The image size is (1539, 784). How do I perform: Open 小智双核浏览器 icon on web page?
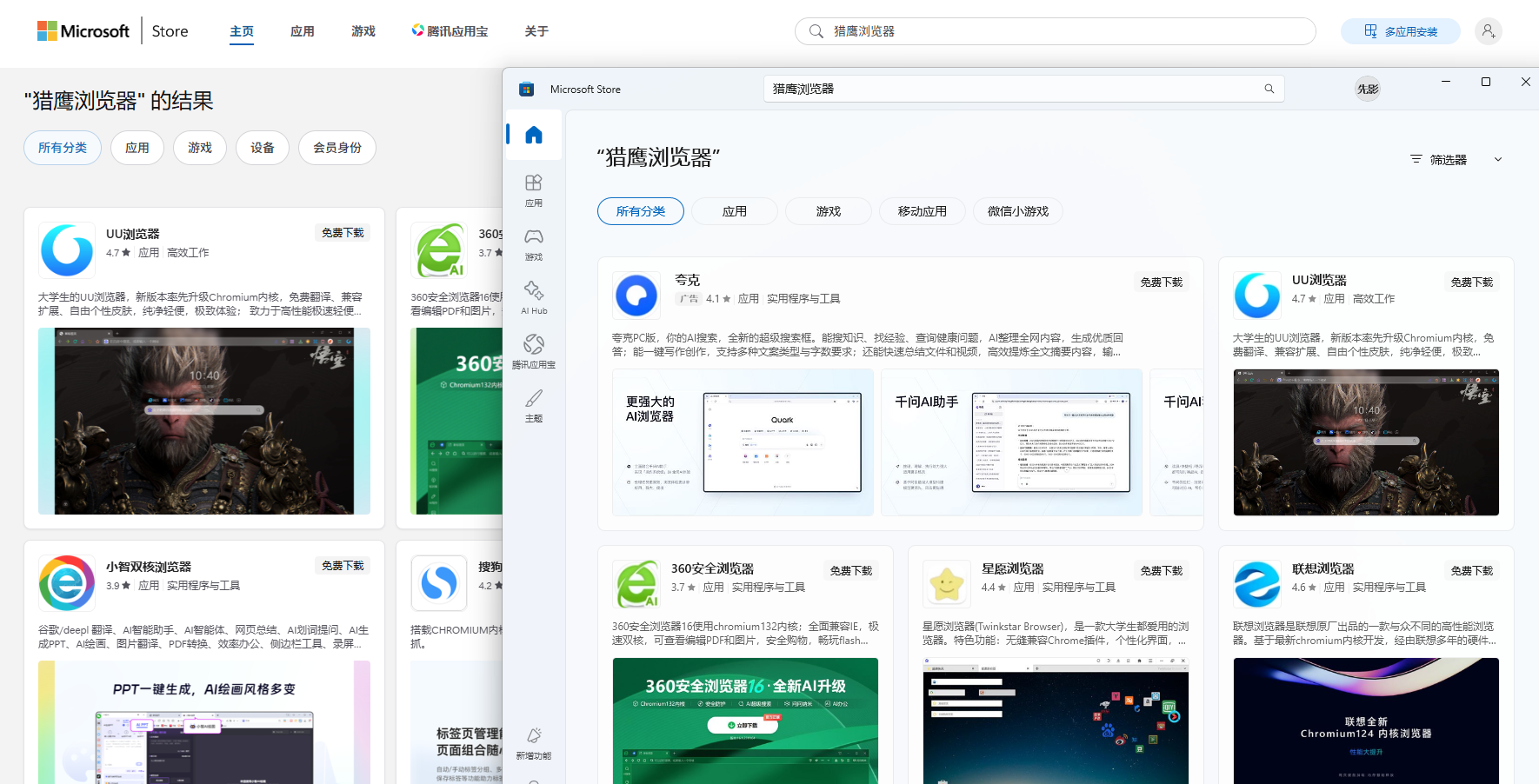pos(67,583)
